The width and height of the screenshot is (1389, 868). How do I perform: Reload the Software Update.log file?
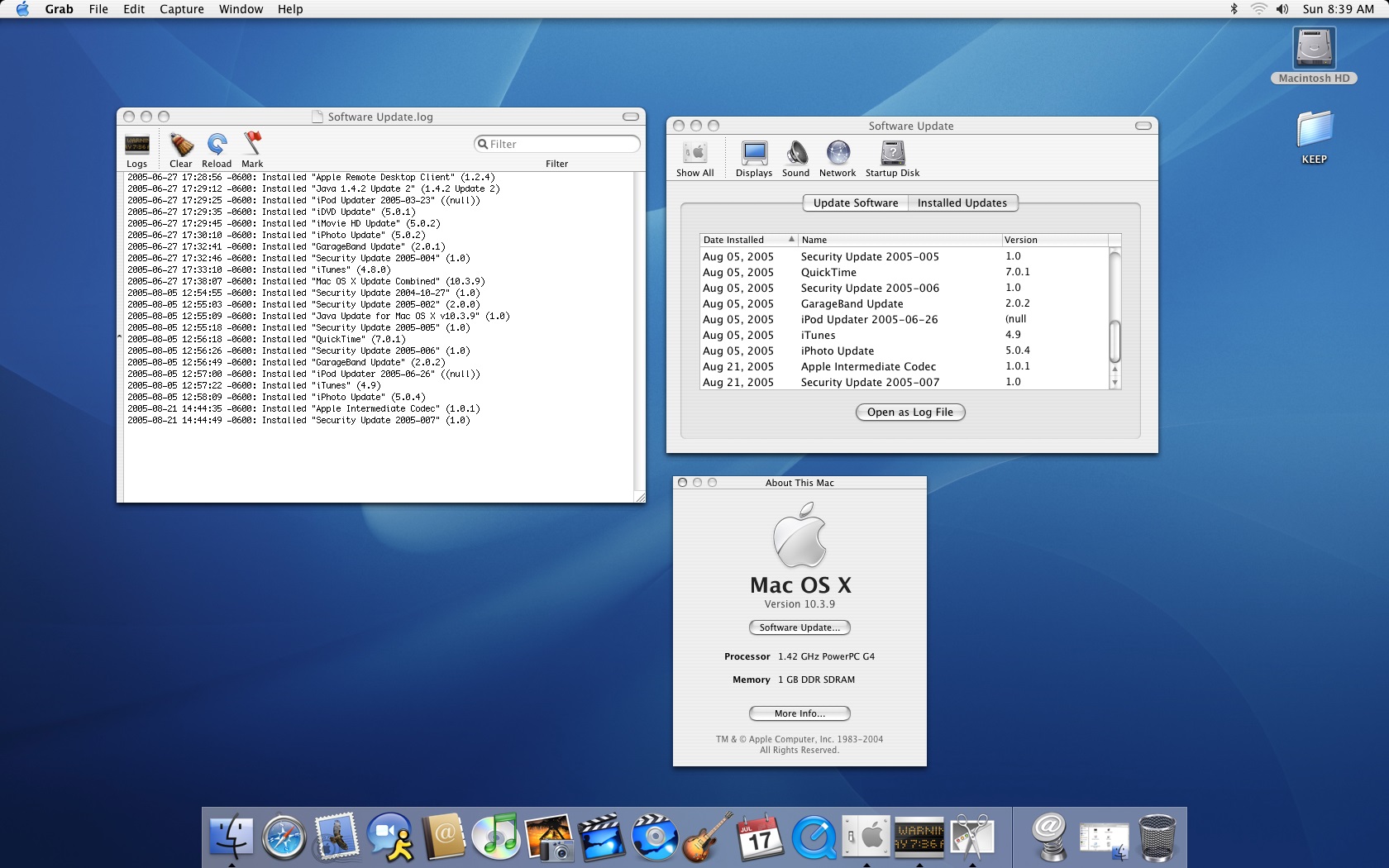[217, 150]
